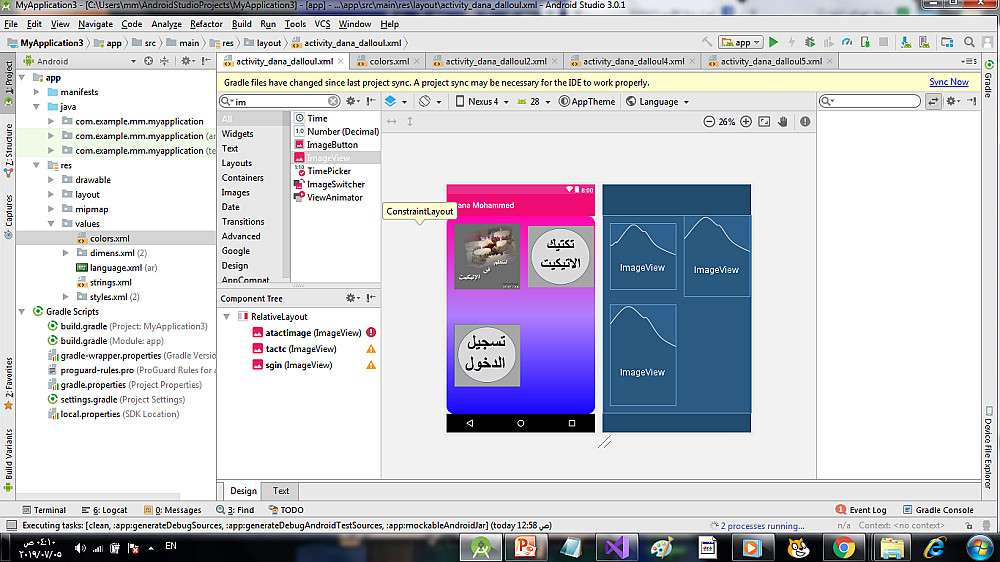
Task: Switch to the colors.xml tab
Action: 388,61
